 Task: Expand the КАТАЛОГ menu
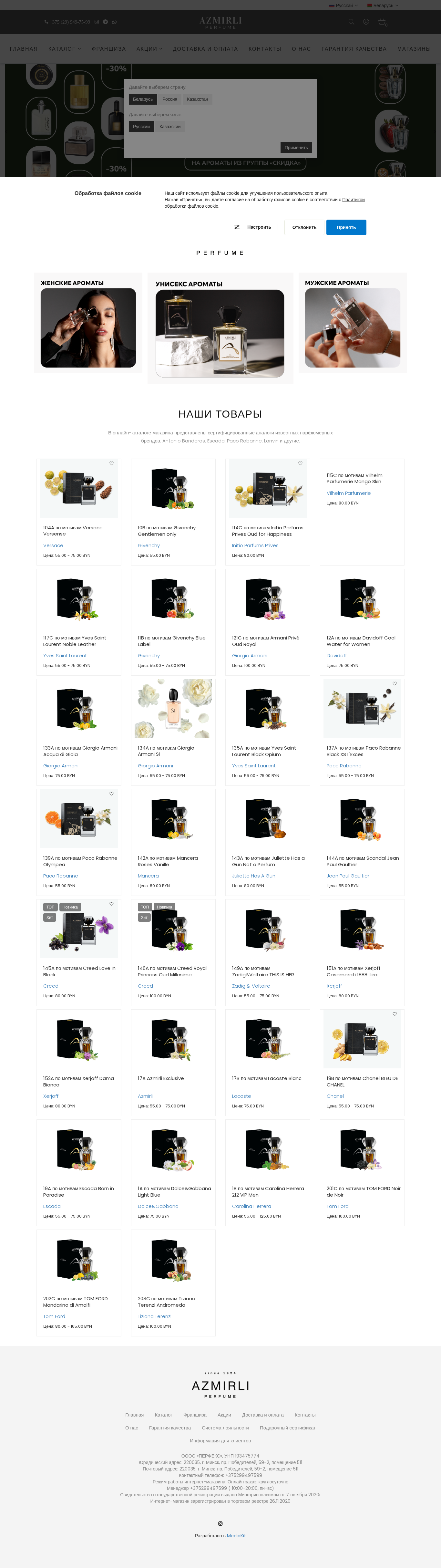65,49
